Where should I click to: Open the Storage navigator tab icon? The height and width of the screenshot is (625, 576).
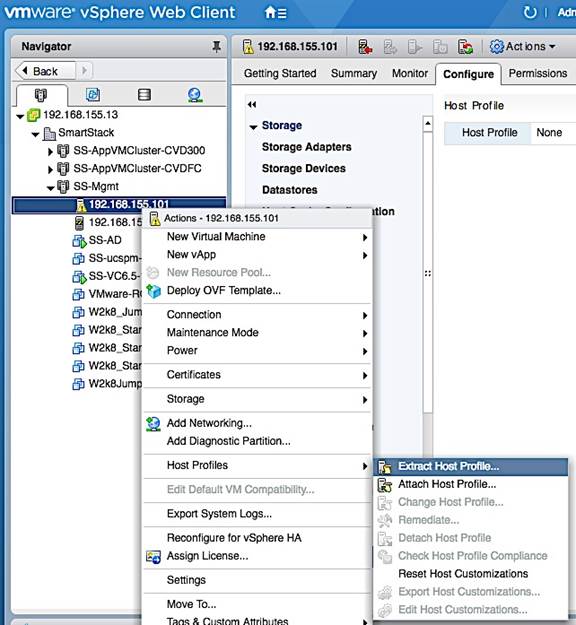(x=144, y=94)
